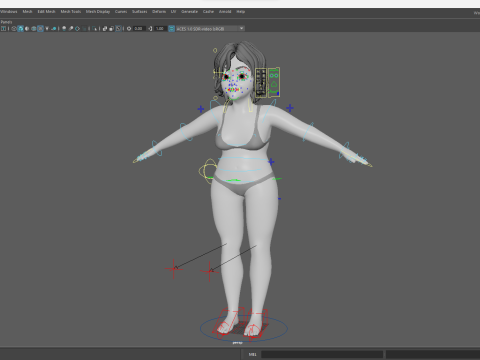The height and width of the screenshot is (360, 480).
Task: Open the Arnold menu
Action: (x=225, y=12)
